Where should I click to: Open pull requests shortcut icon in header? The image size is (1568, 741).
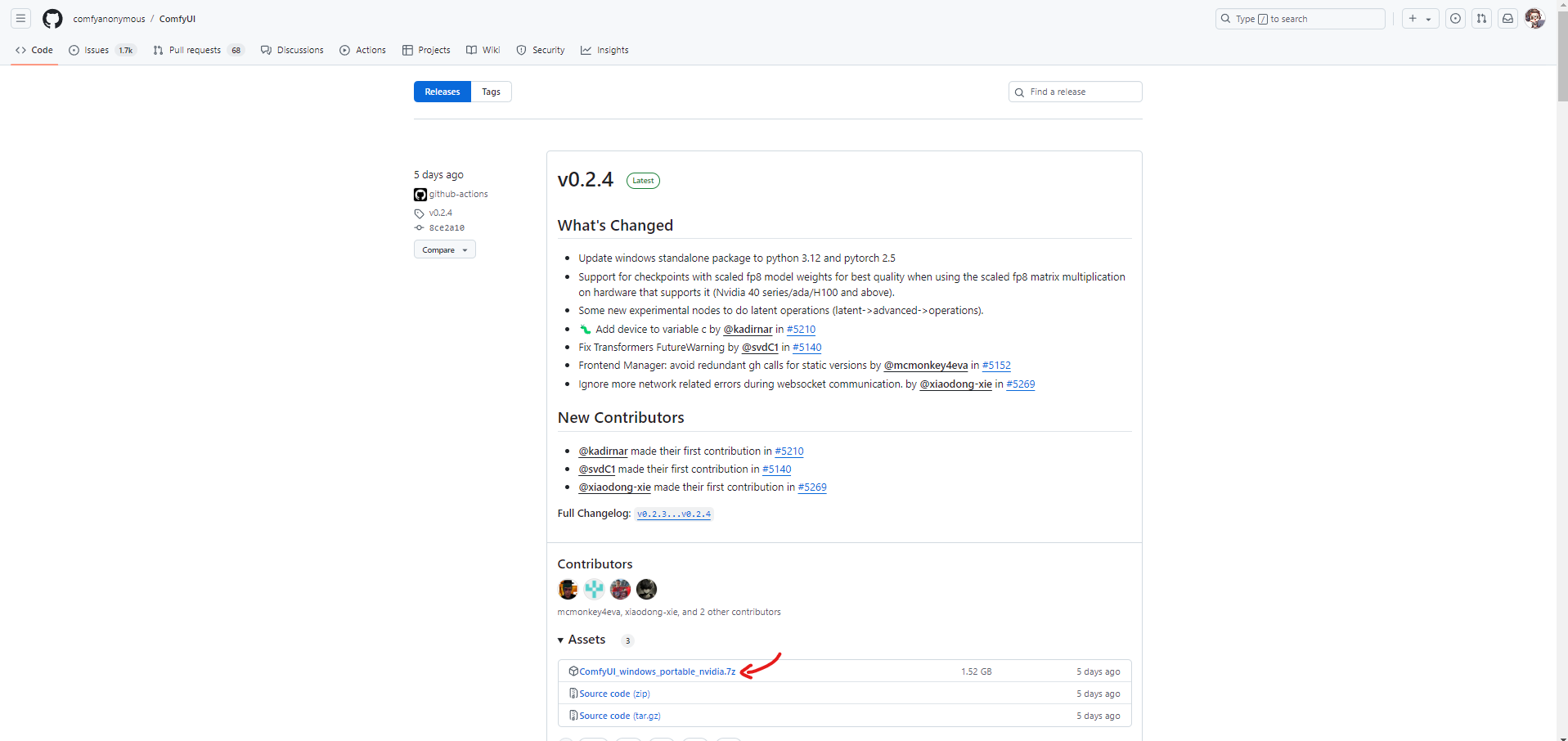pos(1481,19)
